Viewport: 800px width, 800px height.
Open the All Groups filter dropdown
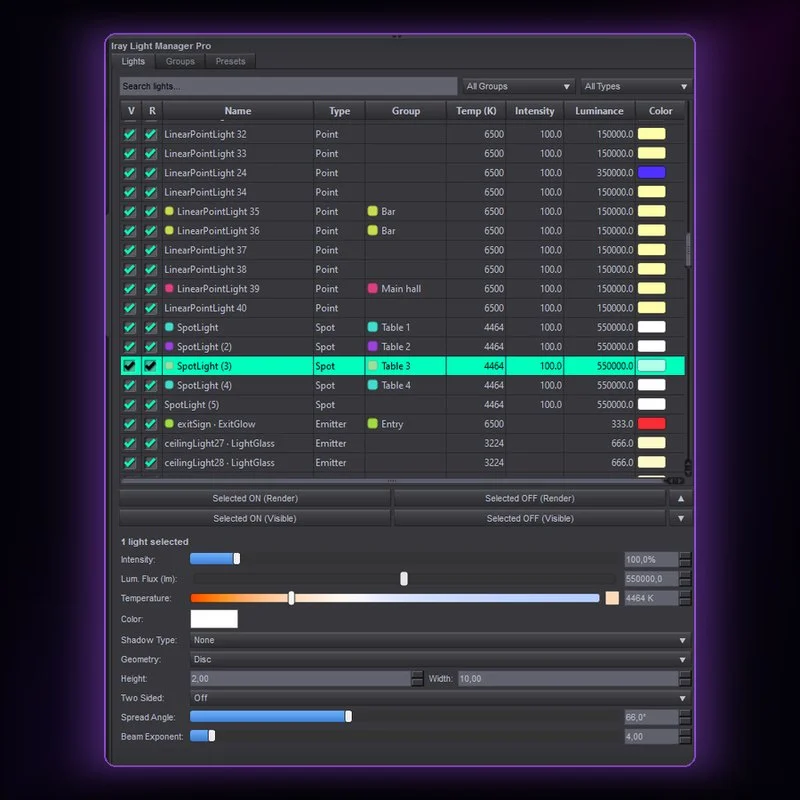[518, 86]
